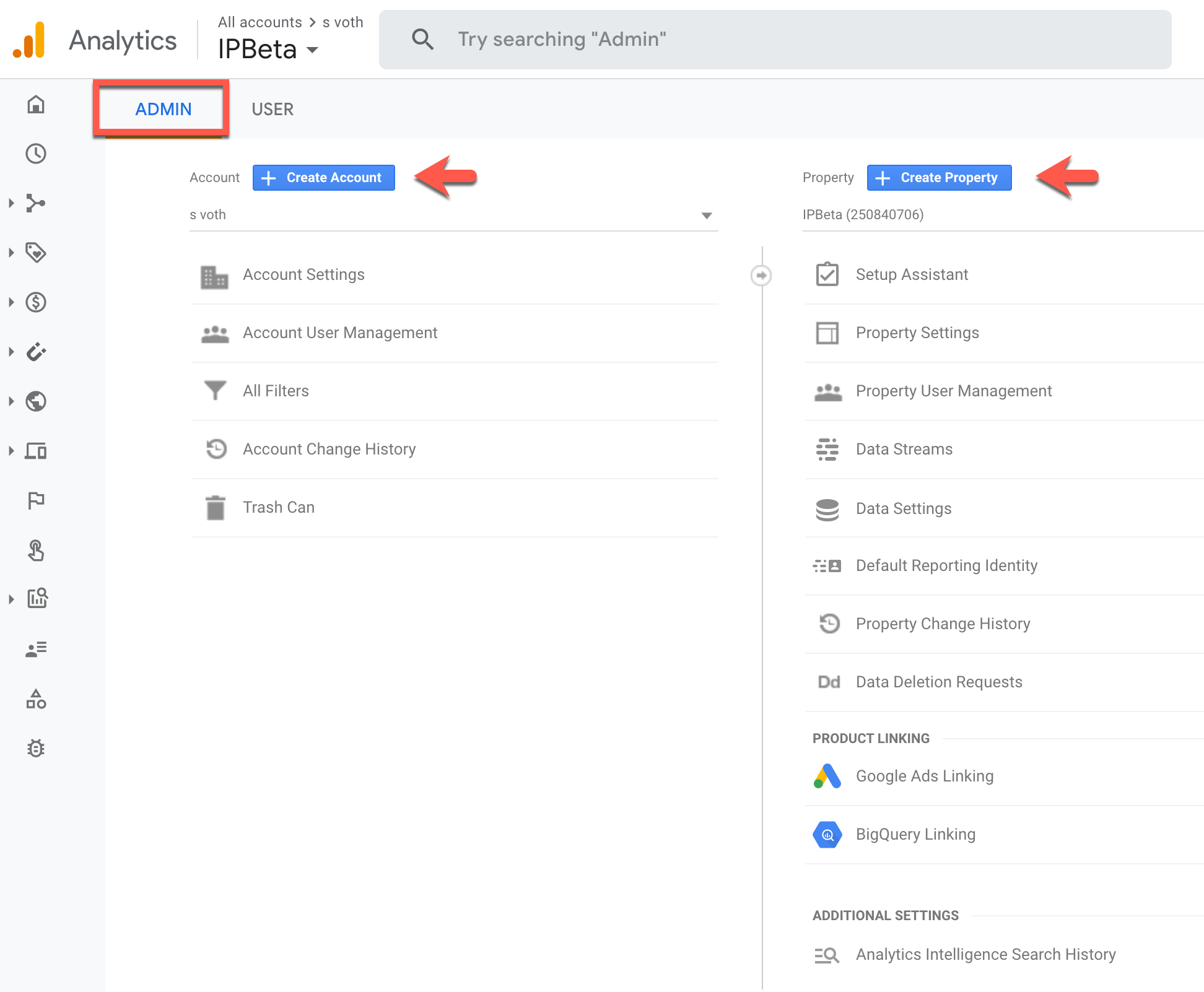This screenshot has width=1204, height=992.
Task: Click the 'IPBeta (250840706)' property name
Action: tap(863, 215)
